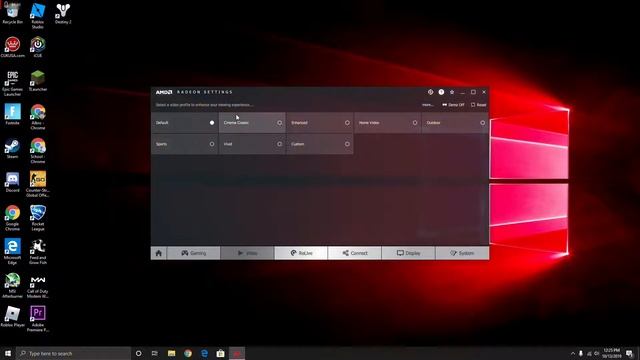Select the Google Chrome desktop icon
This screenshot has width=640, height=360.
(12, 218)
